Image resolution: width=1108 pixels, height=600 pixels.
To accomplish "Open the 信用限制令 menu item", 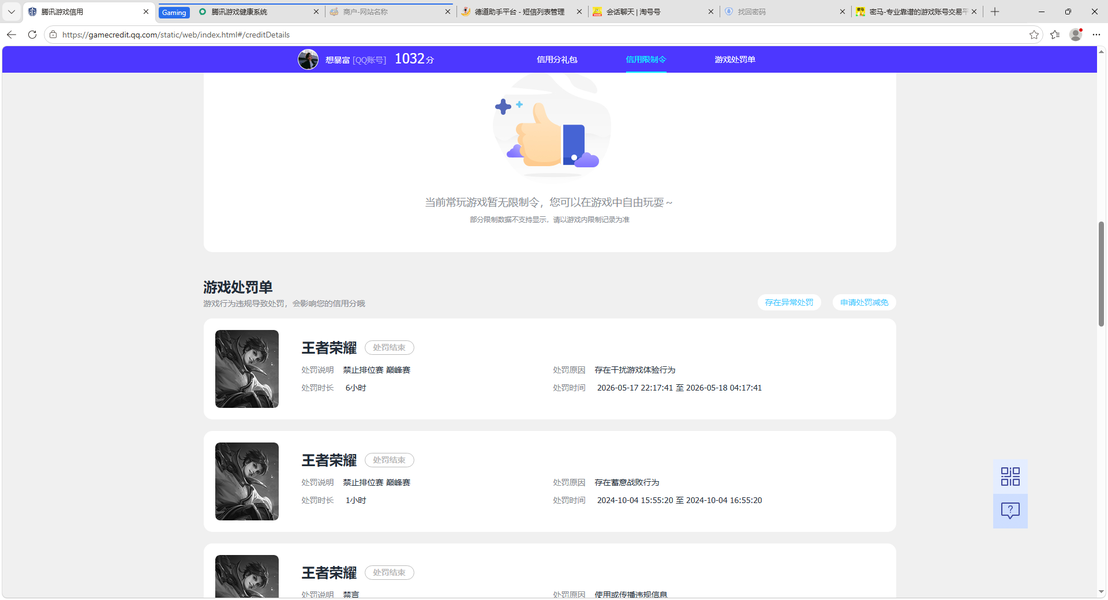I will click(x=646, y=59).
